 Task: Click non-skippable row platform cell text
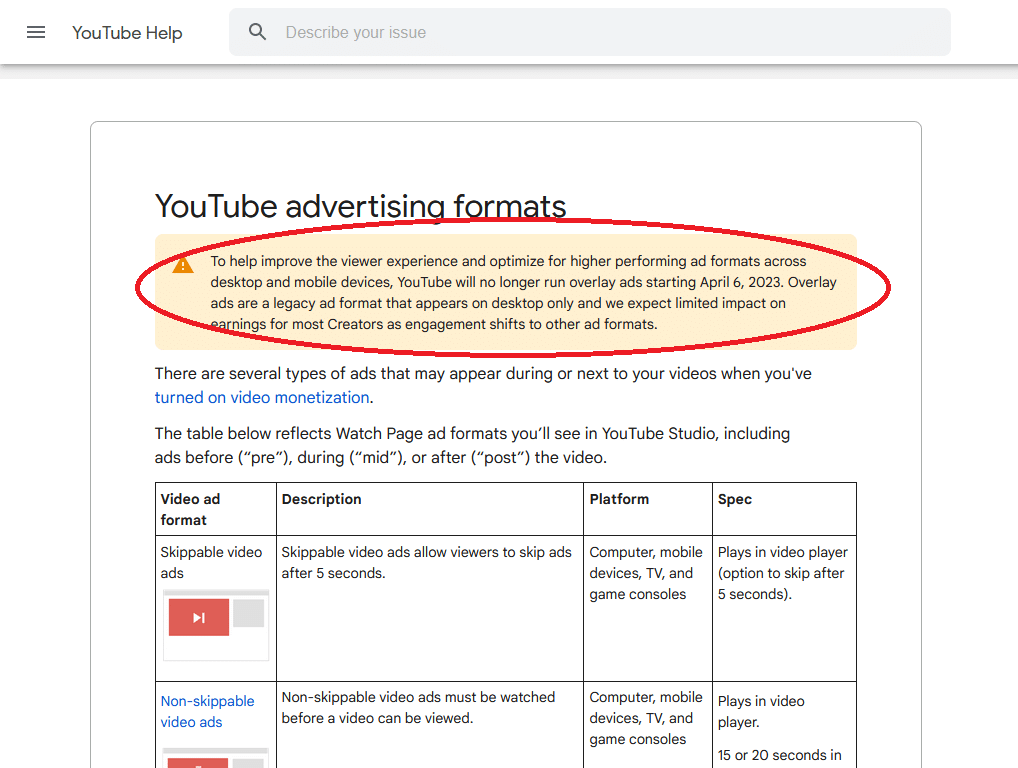(646, 717)
